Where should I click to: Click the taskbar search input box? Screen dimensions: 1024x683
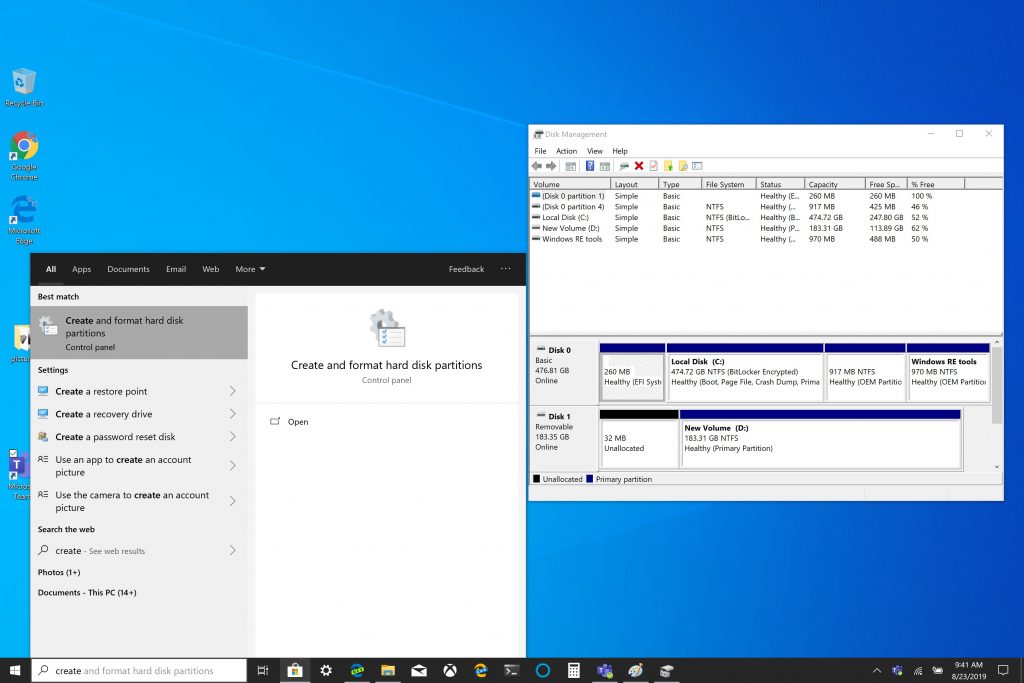140,671
